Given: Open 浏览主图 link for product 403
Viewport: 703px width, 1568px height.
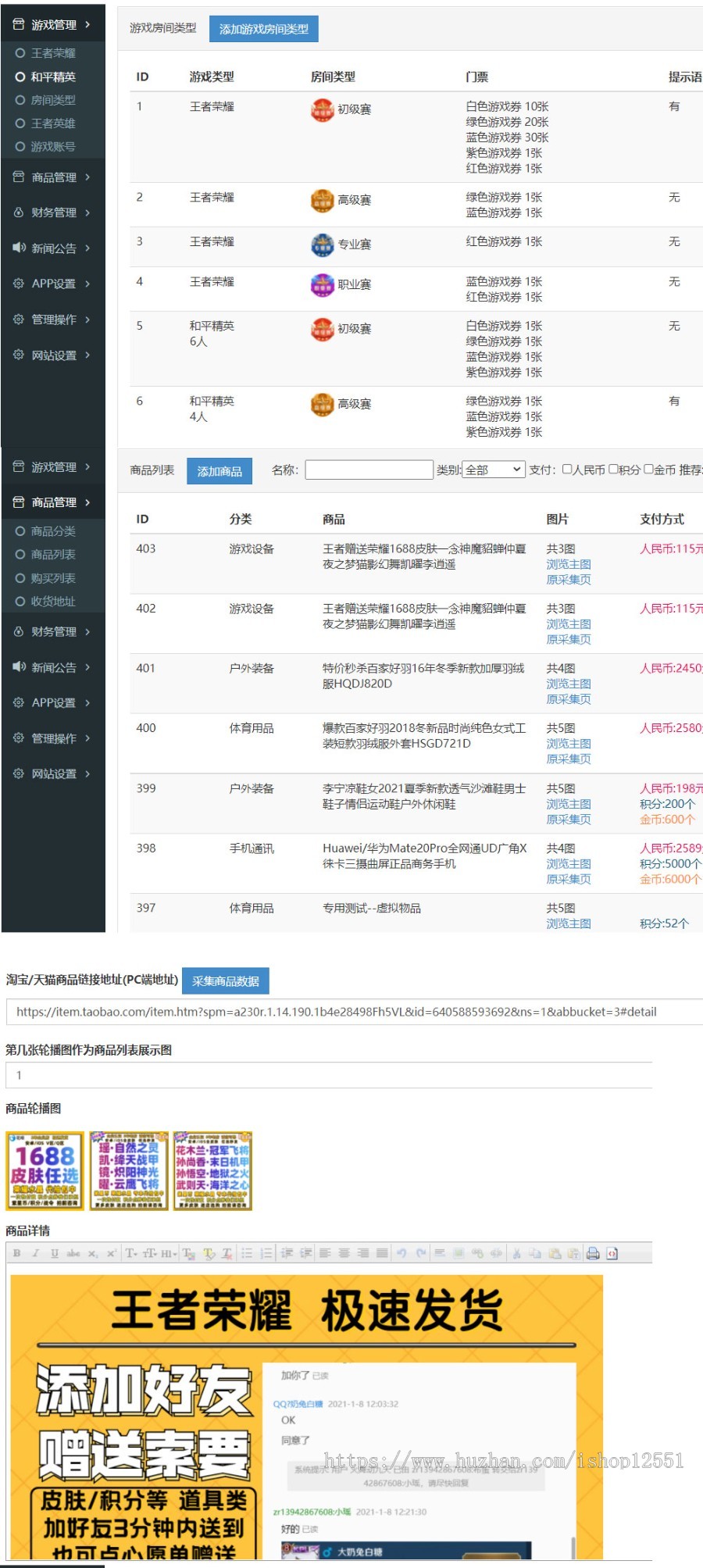Looking at the screenshot, I should 569,564.
